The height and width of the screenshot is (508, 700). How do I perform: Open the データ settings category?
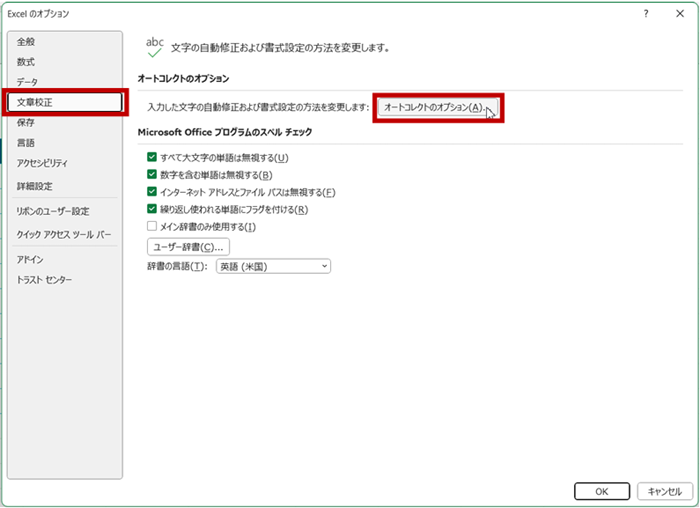(x=28, y=82)
